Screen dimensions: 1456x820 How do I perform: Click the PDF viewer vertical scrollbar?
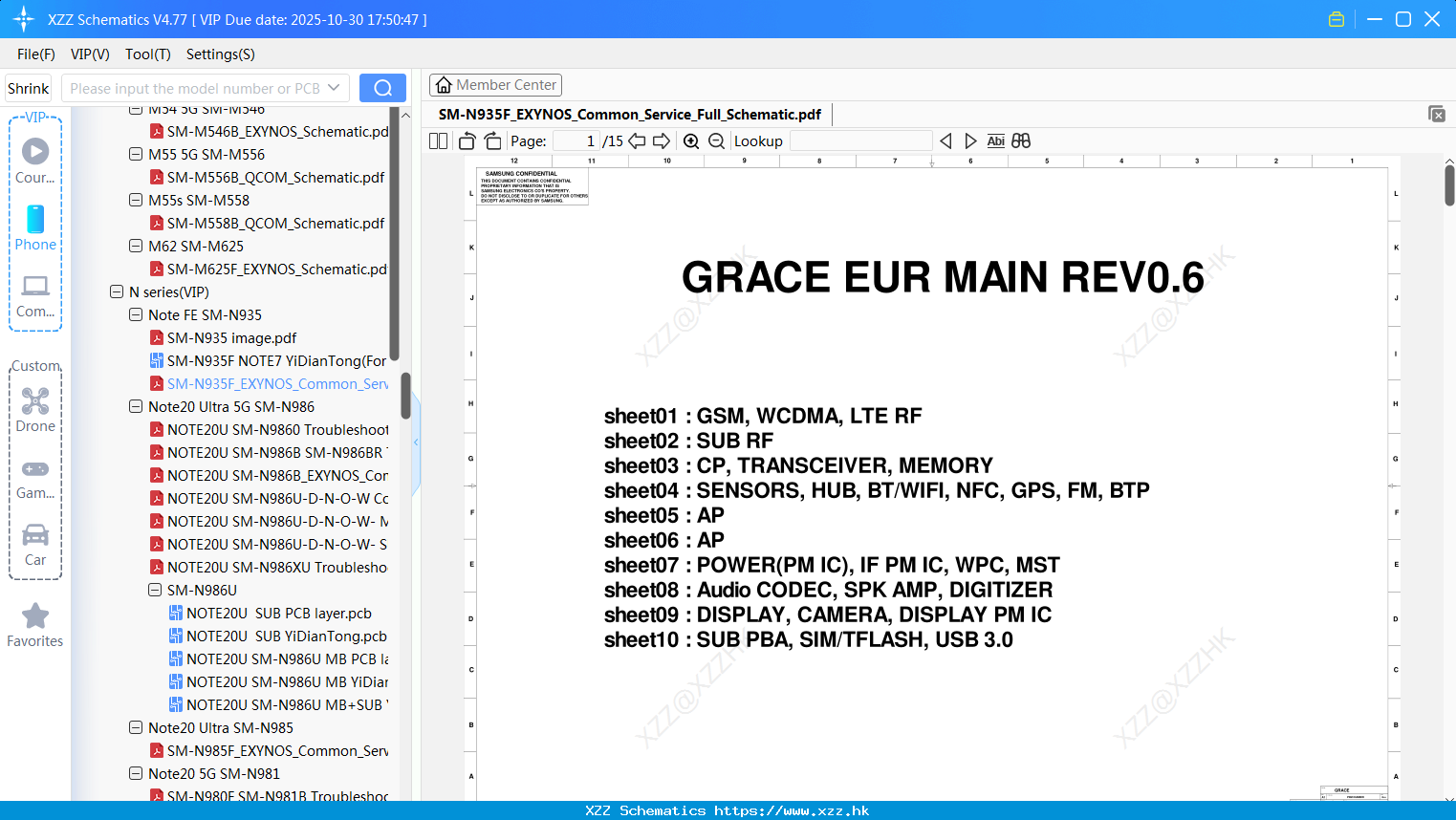(x=1449, y=185)
